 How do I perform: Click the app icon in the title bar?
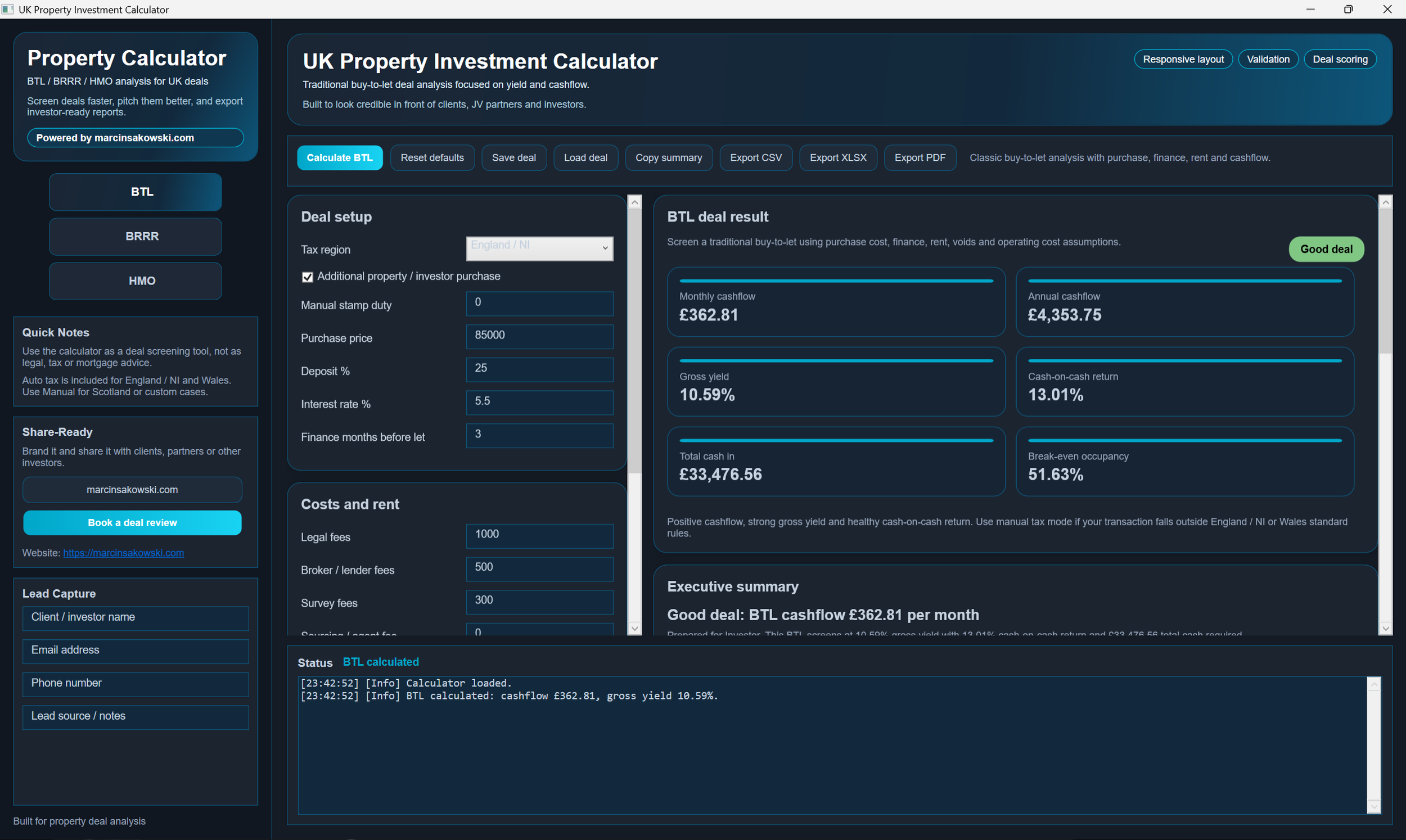point(7,9)
